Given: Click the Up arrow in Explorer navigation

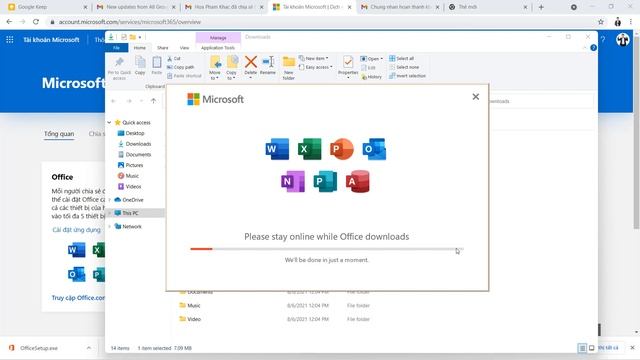Looking at the screenshot, I should tap(153, 101).
